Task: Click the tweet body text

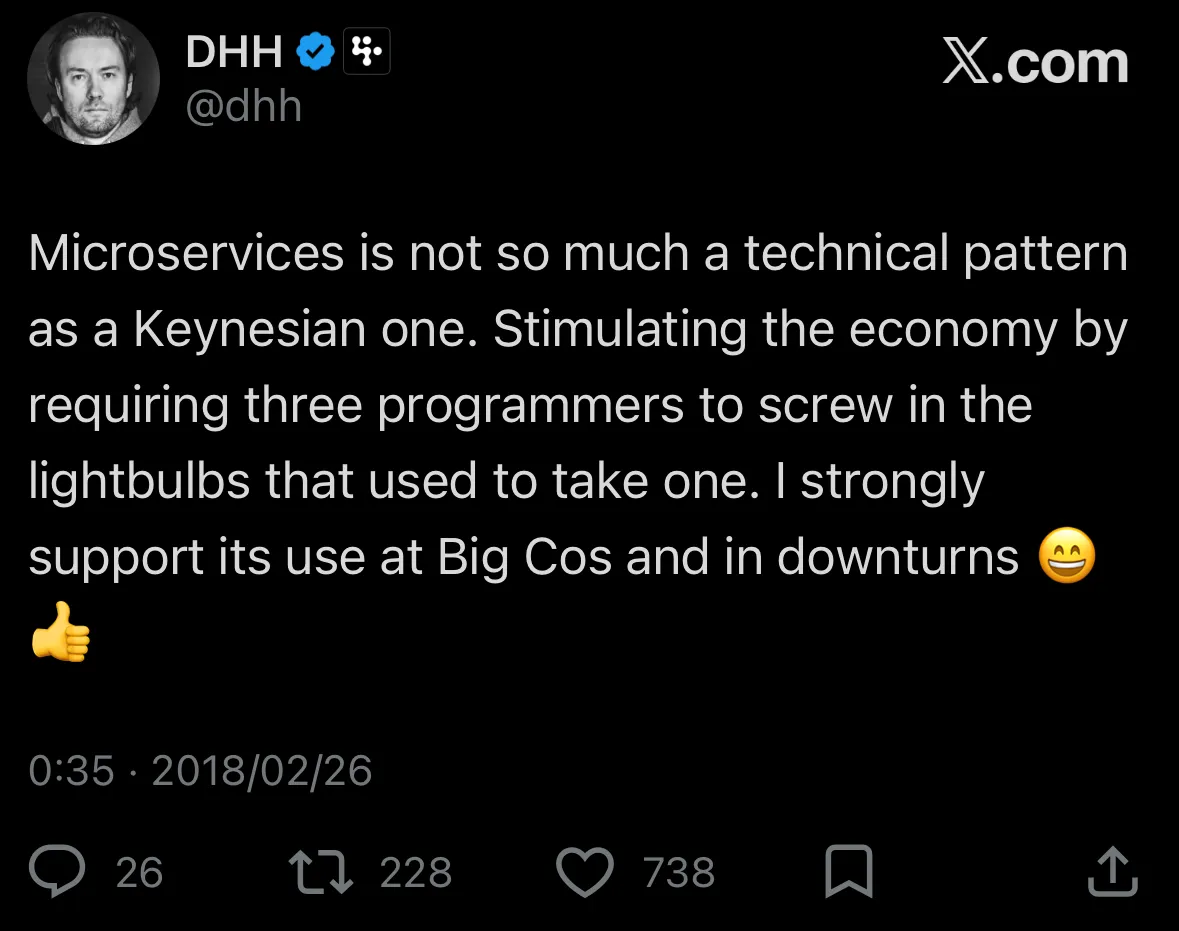Action: click(x=579, y=405)
